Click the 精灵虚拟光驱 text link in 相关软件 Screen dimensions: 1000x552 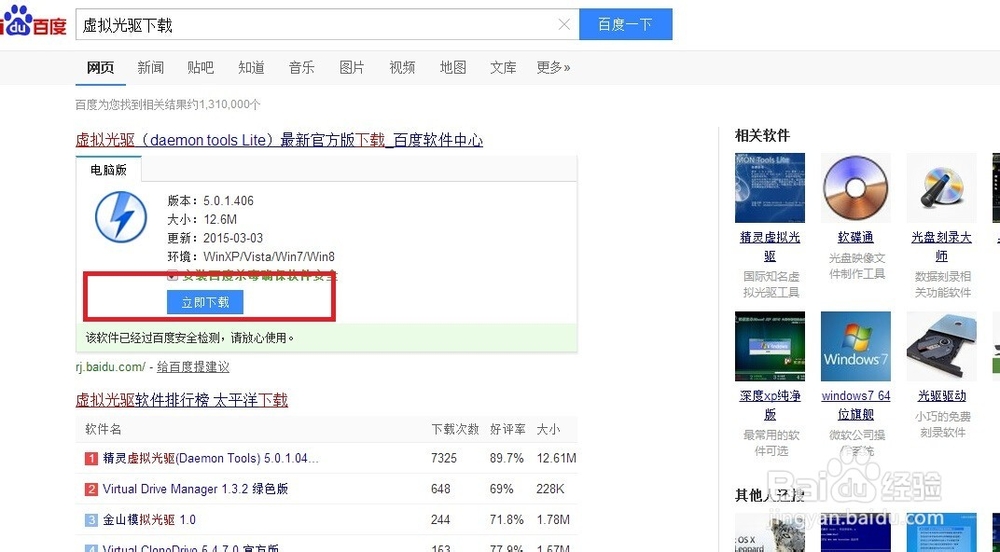point(770,246)
